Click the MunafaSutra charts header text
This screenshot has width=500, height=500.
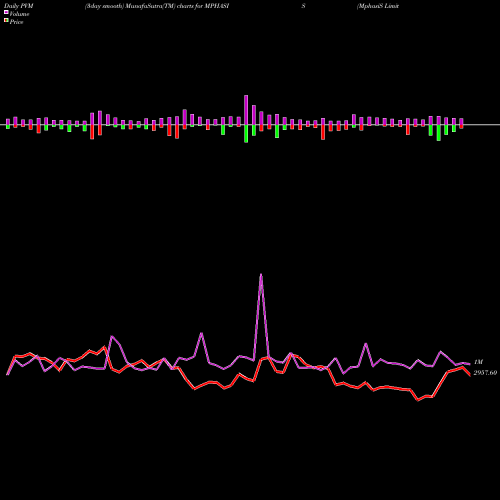(x=157, y=6)
